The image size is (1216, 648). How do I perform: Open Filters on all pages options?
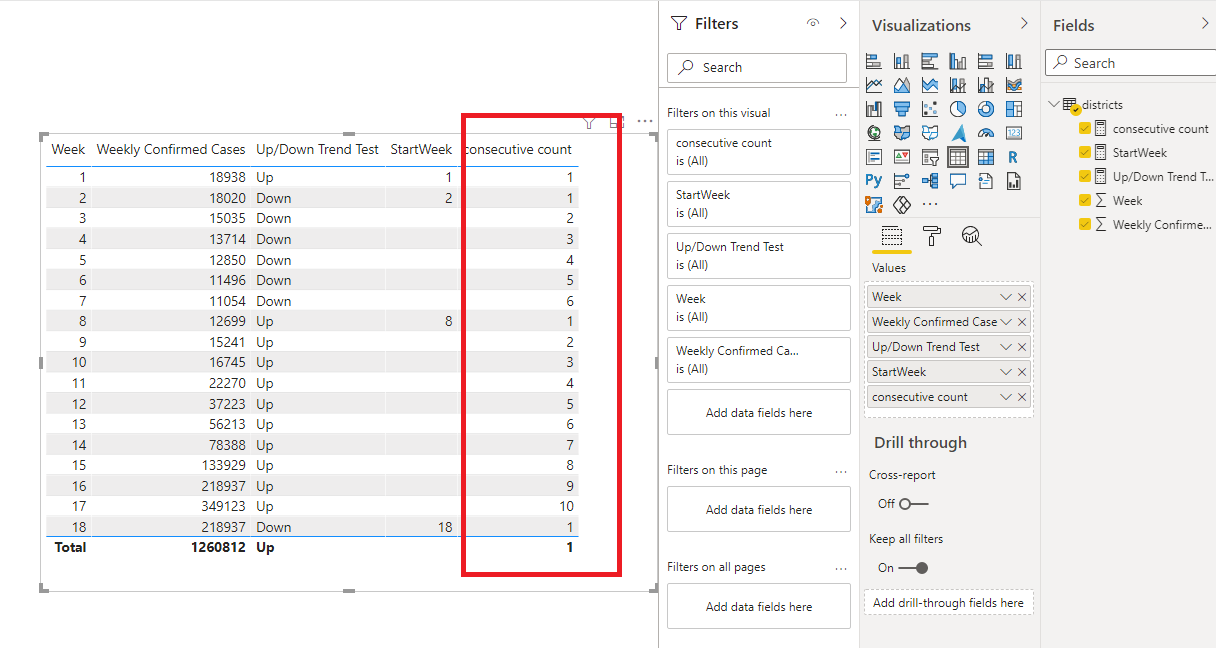coord(841,568)
